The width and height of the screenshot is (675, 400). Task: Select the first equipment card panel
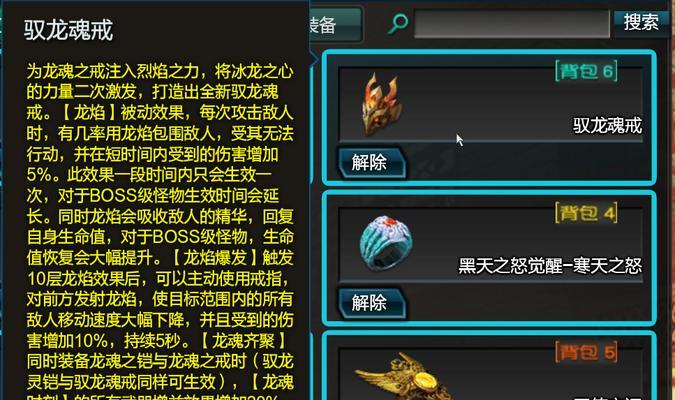(489, 118)
